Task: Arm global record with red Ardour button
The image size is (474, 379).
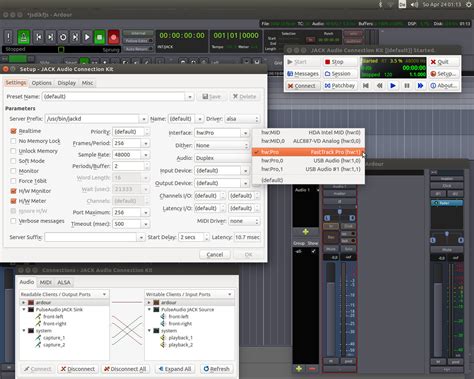Action: point(114,37)
